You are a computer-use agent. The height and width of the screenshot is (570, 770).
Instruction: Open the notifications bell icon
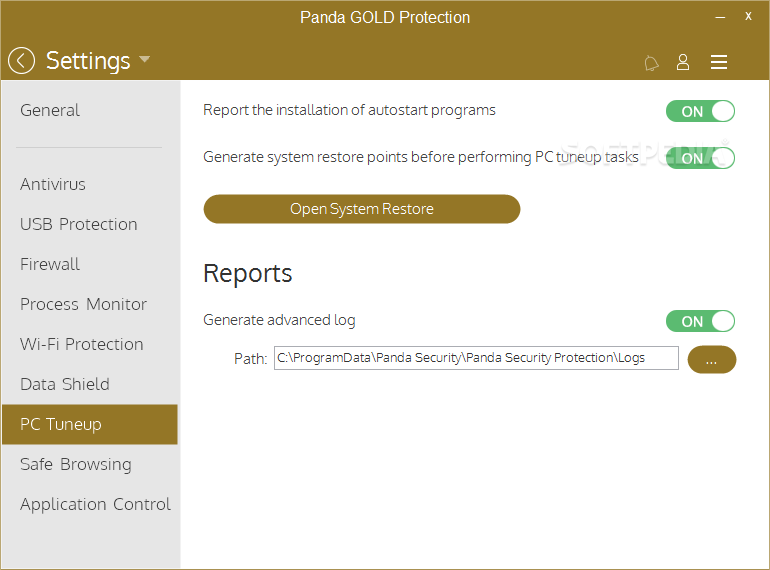[651, 63]
